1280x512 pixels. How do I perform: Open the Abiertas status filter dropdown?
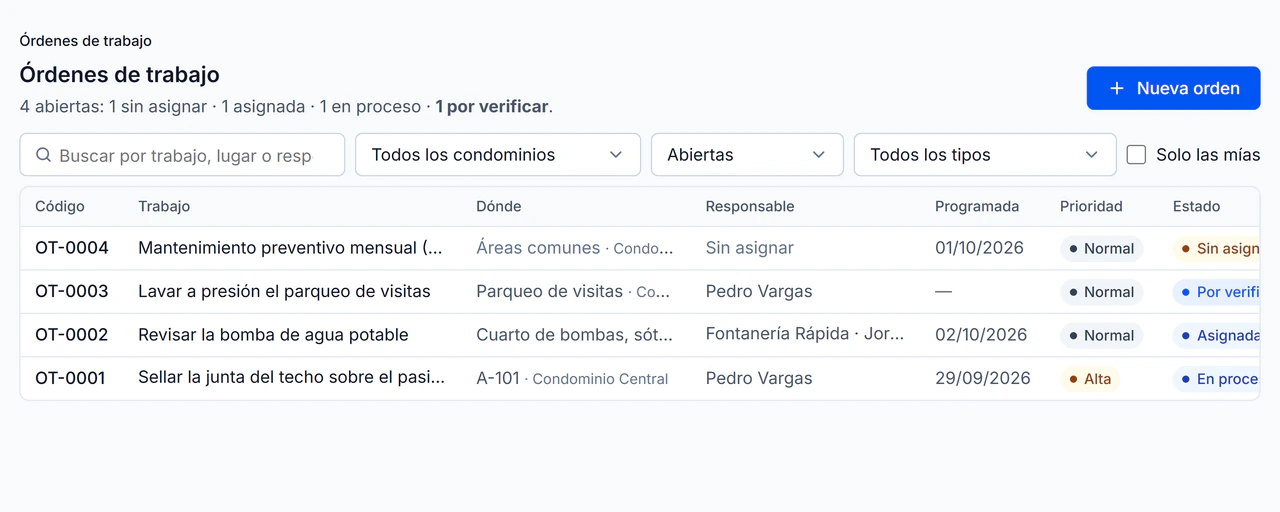747,155
